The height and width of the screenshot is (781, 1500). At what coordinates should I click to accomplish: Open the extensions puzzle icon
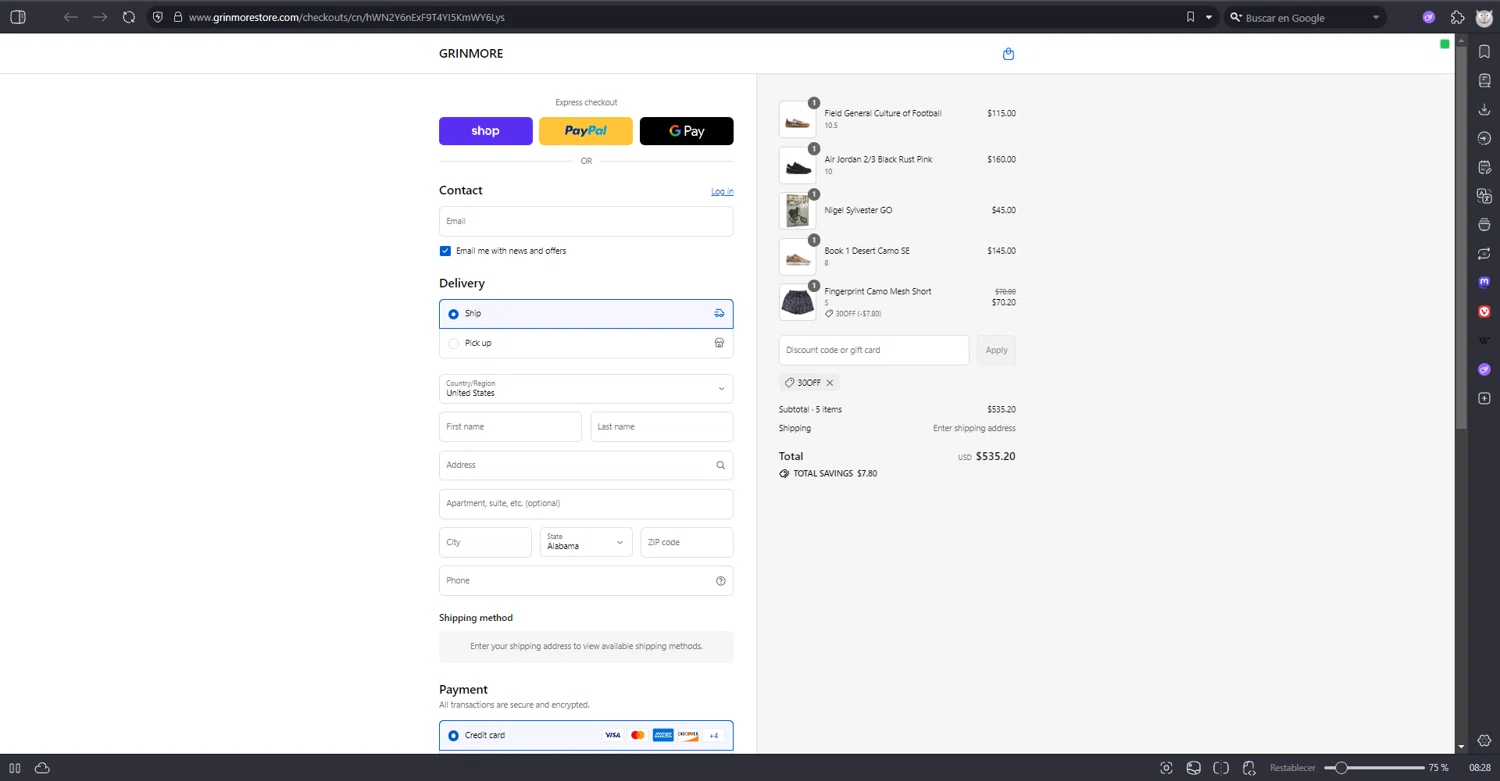(1458, 17)
